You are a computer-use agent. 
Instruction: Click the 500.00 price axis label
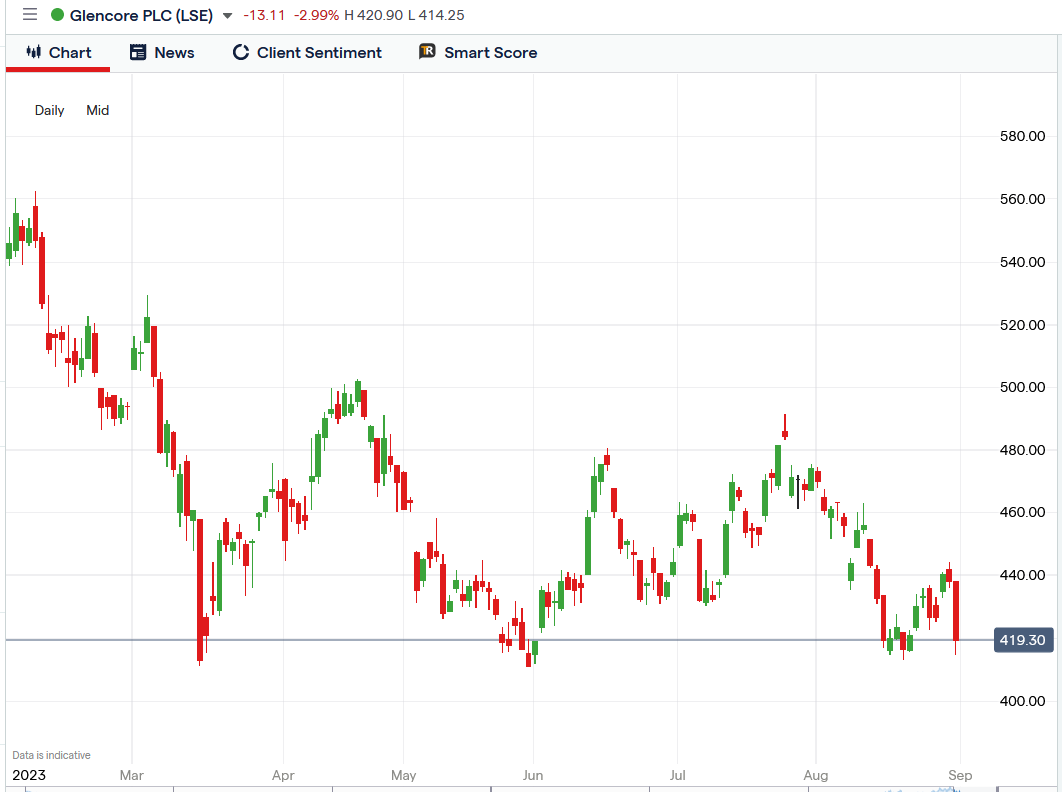pos(1022,387)
